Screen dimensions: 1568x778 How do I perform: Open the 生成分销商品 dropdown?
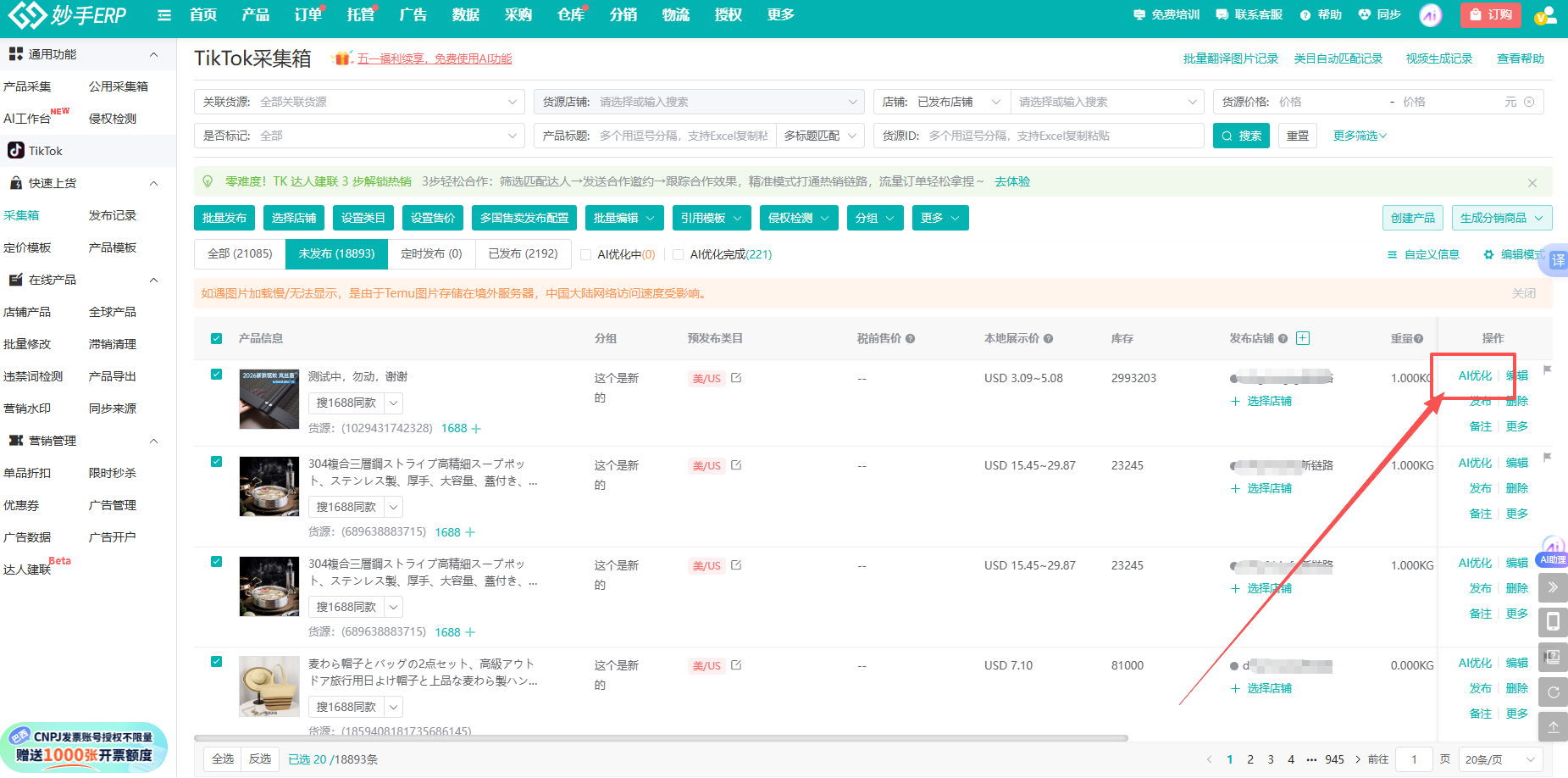1502,218
